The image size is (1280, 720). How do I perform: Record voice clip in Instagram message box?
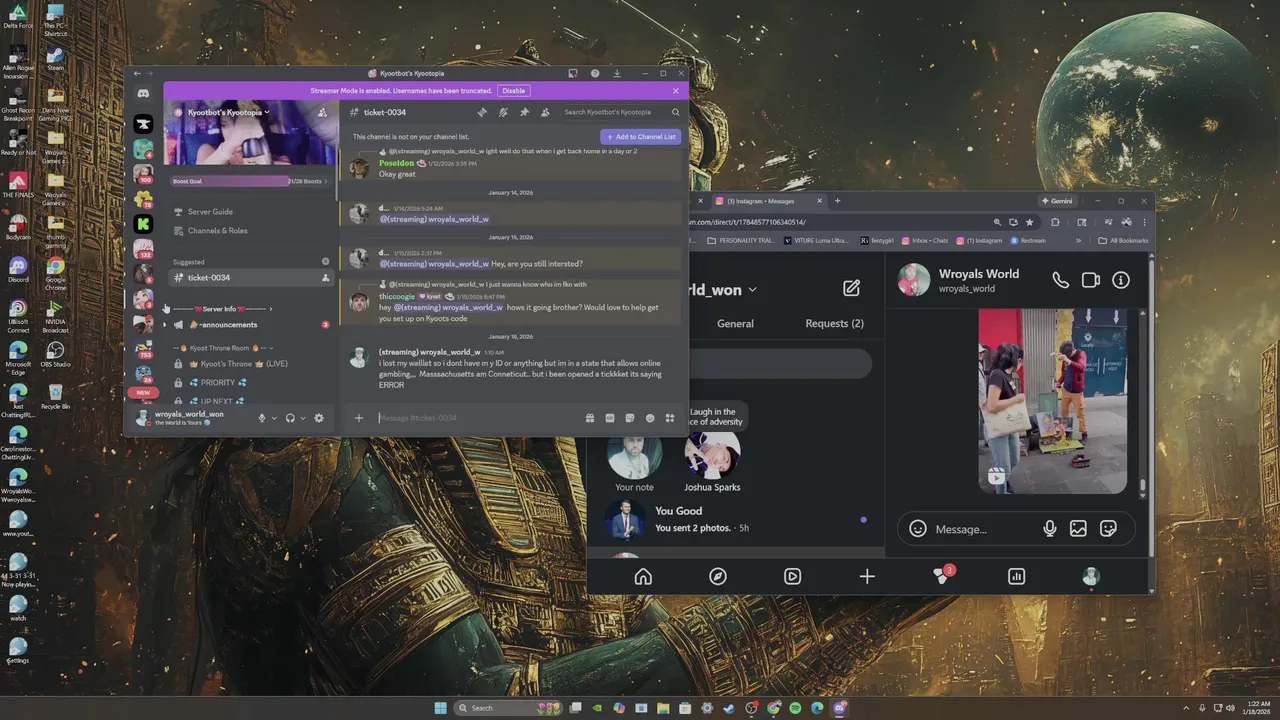point(1049,529)
